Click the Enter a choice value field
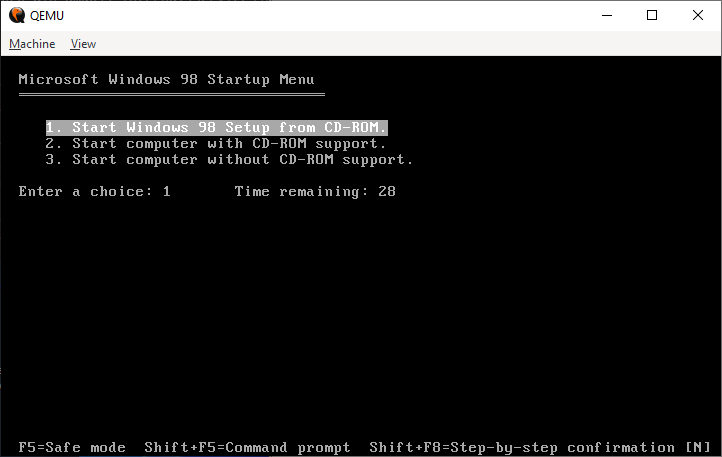Image resolution: width=722 pixels, height=457 pixels. click(x=167, y=192)
